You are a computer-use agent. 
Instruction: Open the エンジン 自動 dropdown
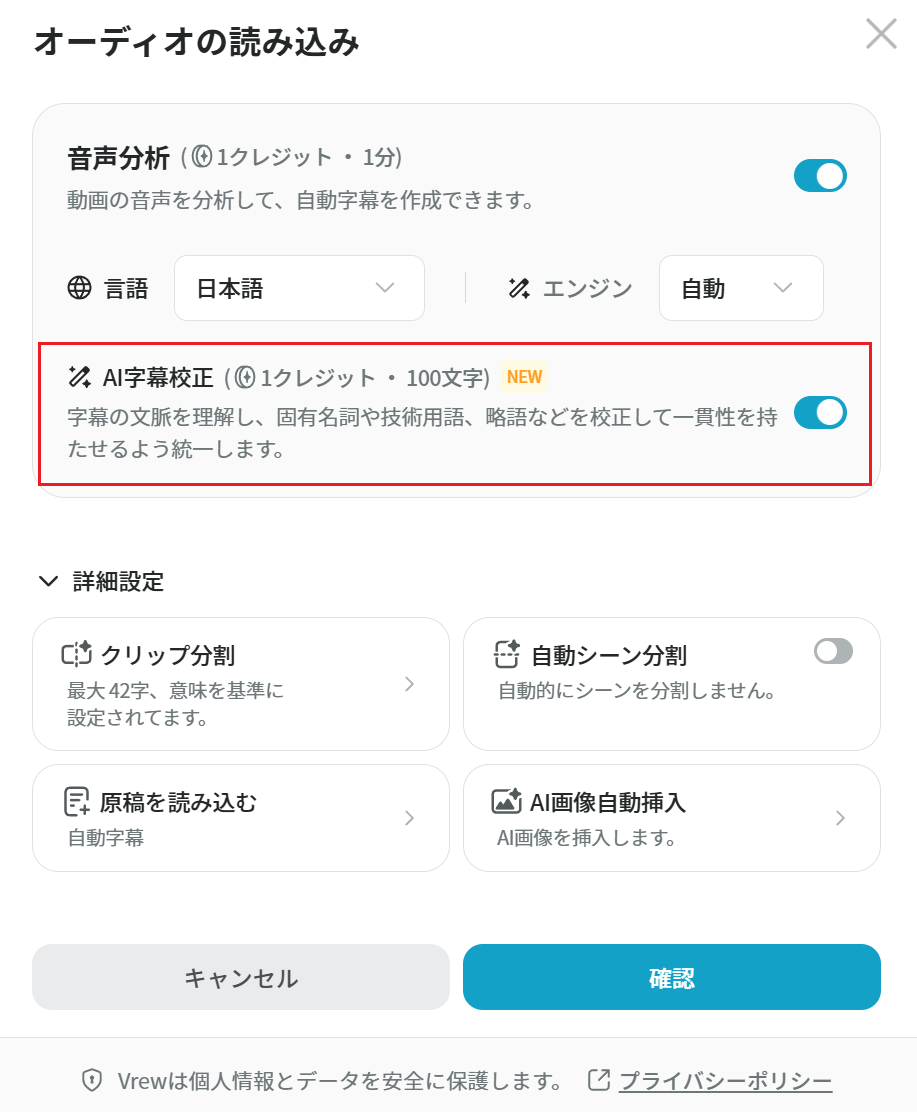[x=741, y=288]
